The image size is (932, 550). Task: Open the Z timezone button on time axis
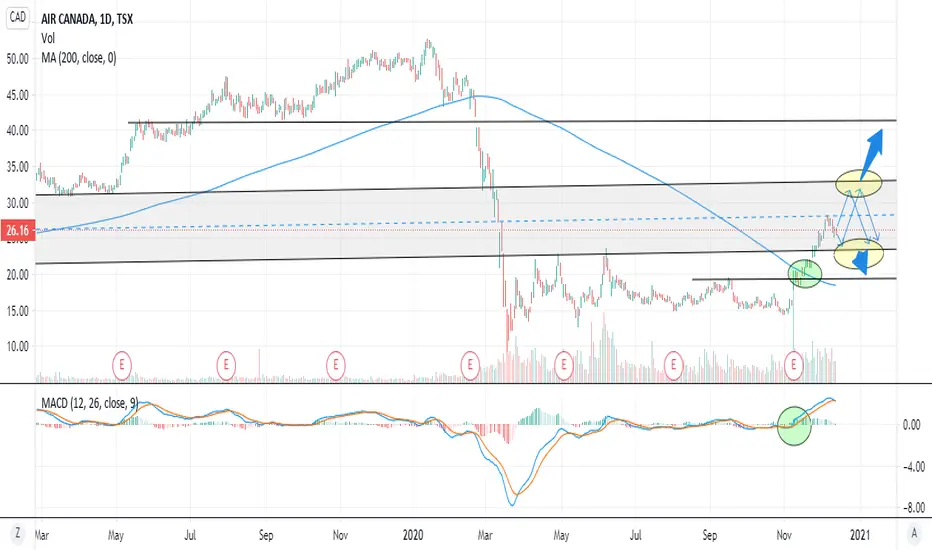pyautogui.click(x=17, y=533)
